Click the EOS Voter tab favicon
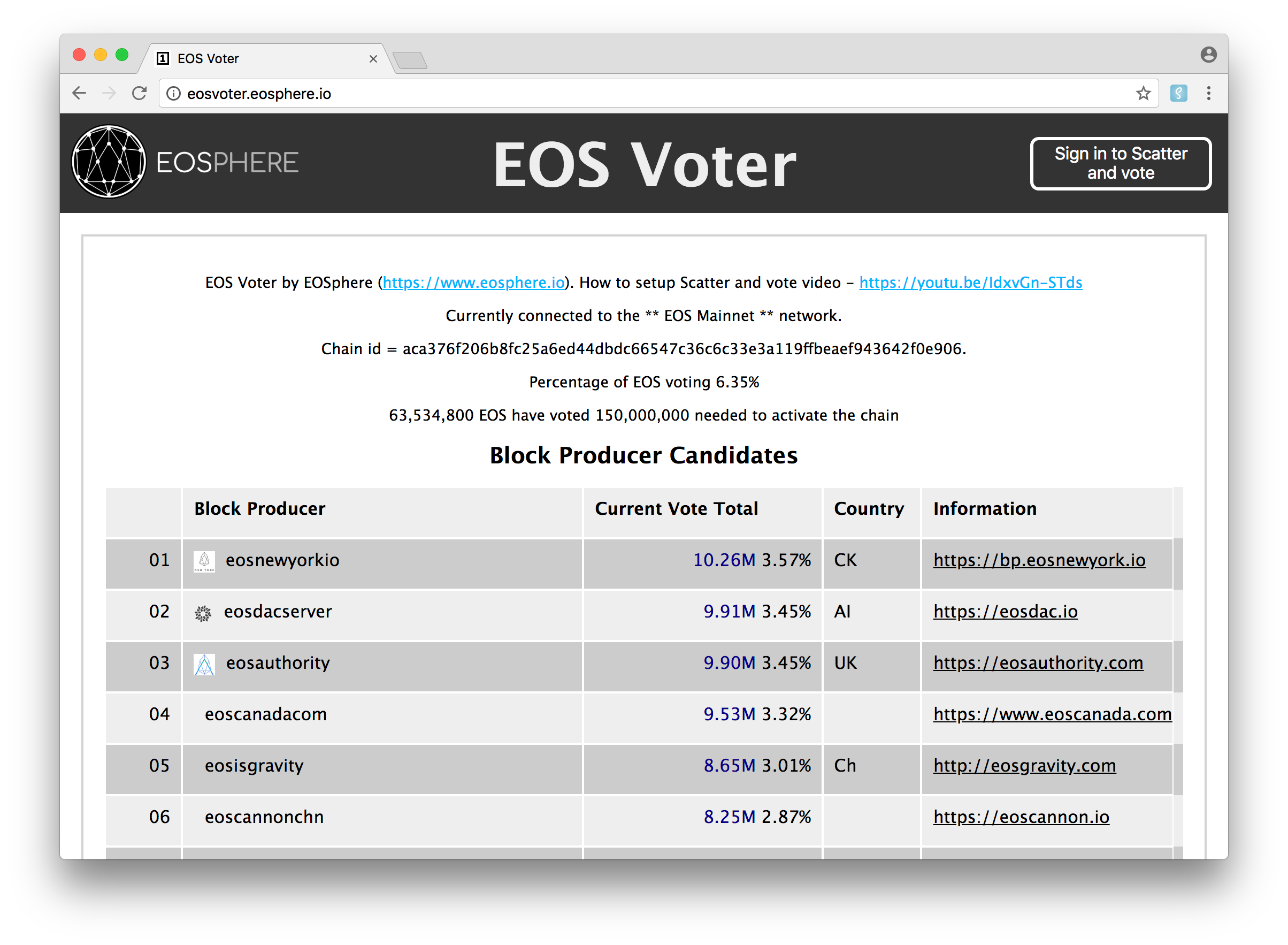The width and height of the screenshot is (1288, 945). click(163, 58)
